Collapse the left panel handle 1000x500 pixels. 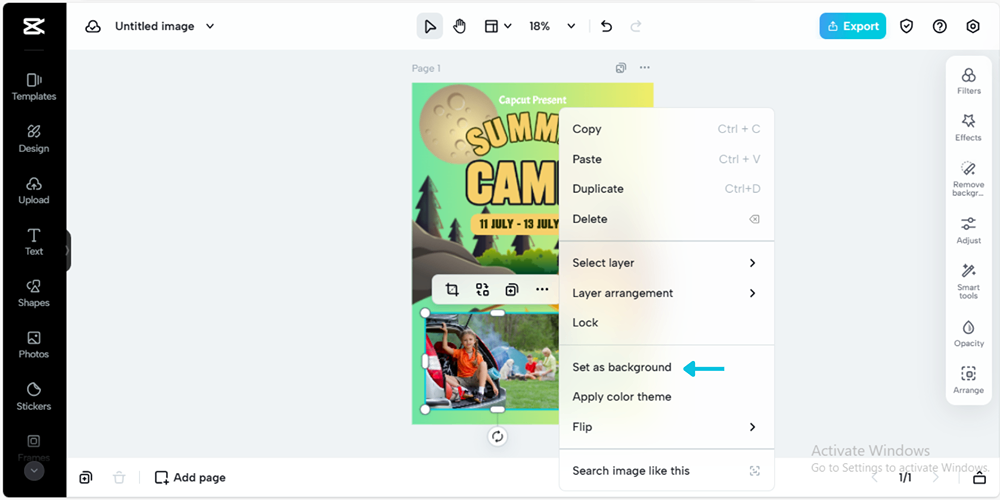point(68,251)
